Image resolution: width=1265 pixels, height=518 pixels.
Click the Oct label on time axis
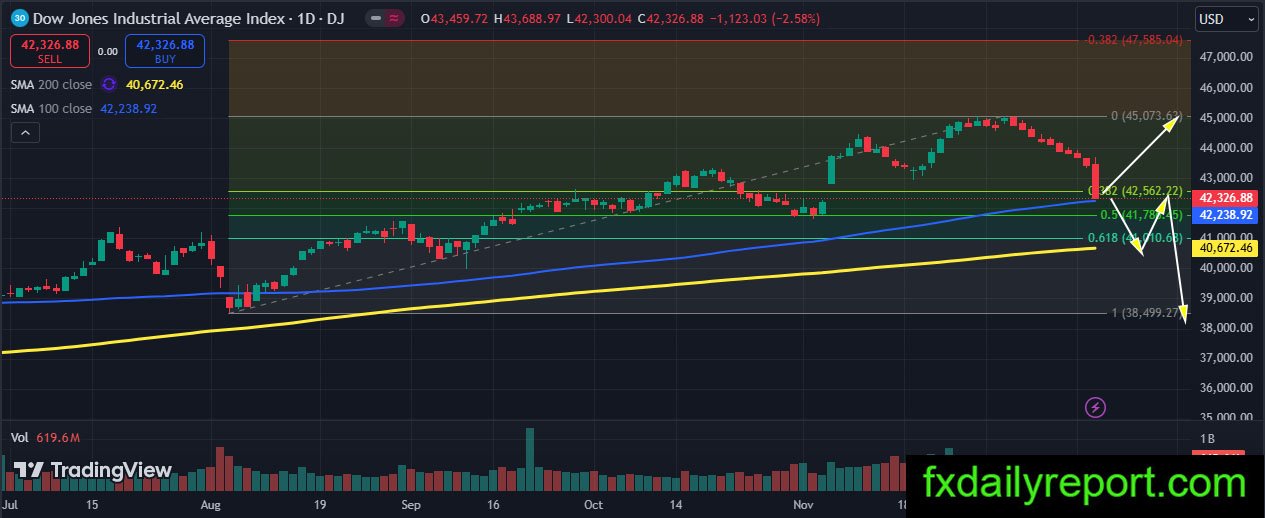click(593, 506)
